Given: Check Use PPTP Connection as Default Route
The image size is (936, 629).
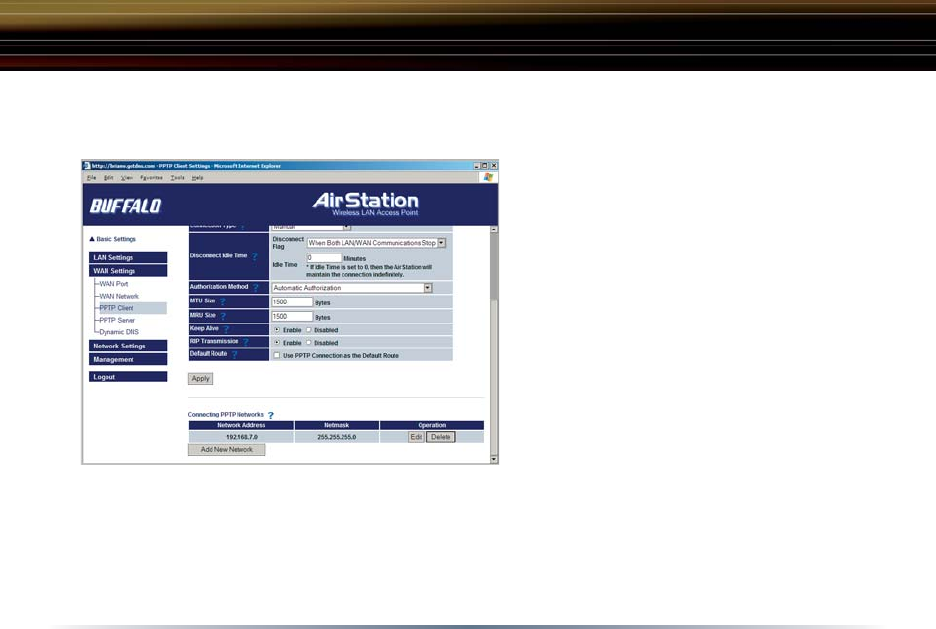Looking at the screenshot, I should click(x=277, y=355).
